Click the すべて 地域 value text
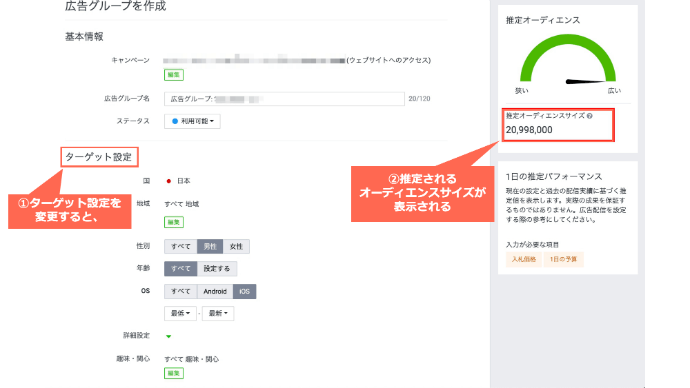690x388 pixels. point(182,204)
